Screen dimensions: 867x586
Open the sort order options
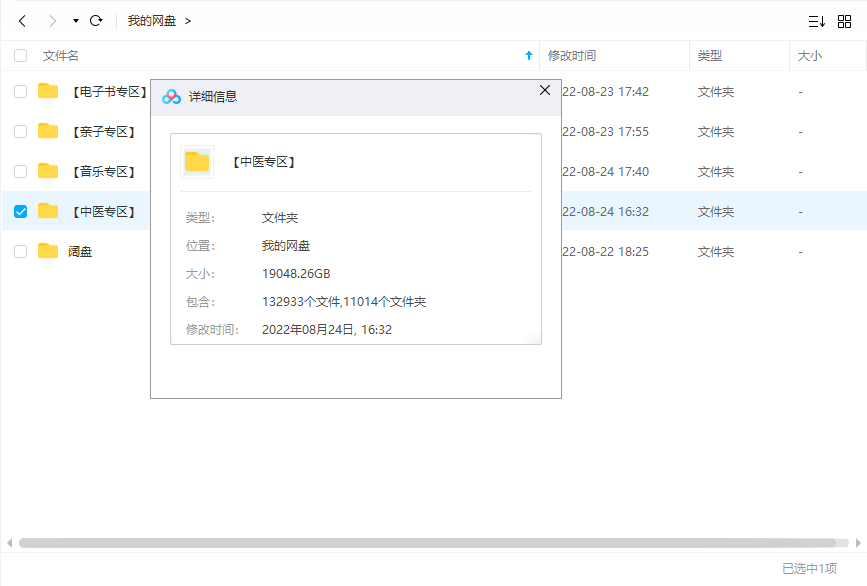click(x=816, y=21)
